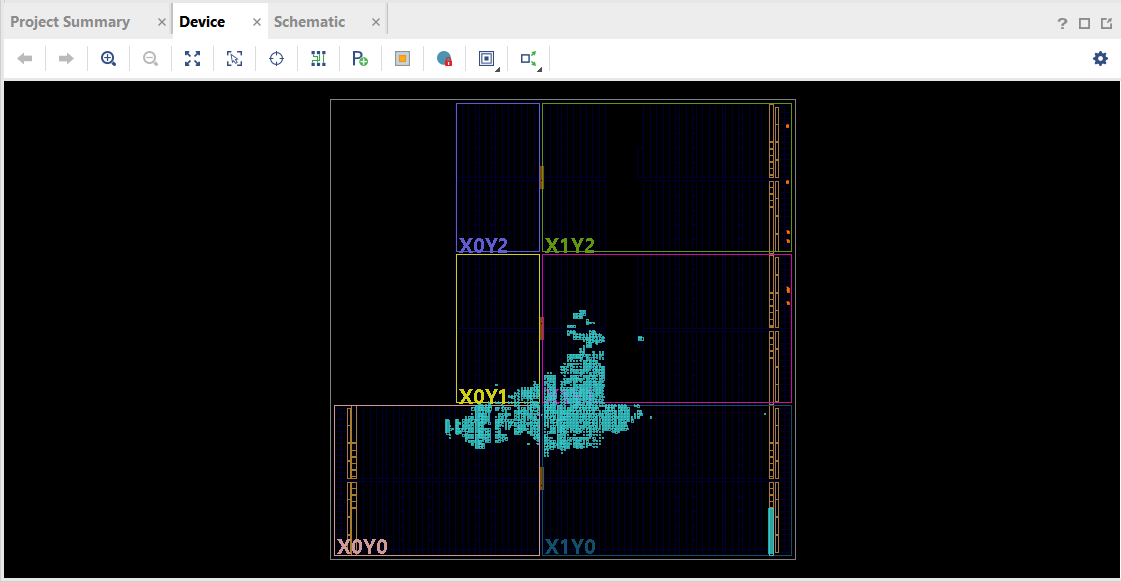Click the Next (forward arrow) toolbar icon
The image size is (1121, 582).
point(66,59)
